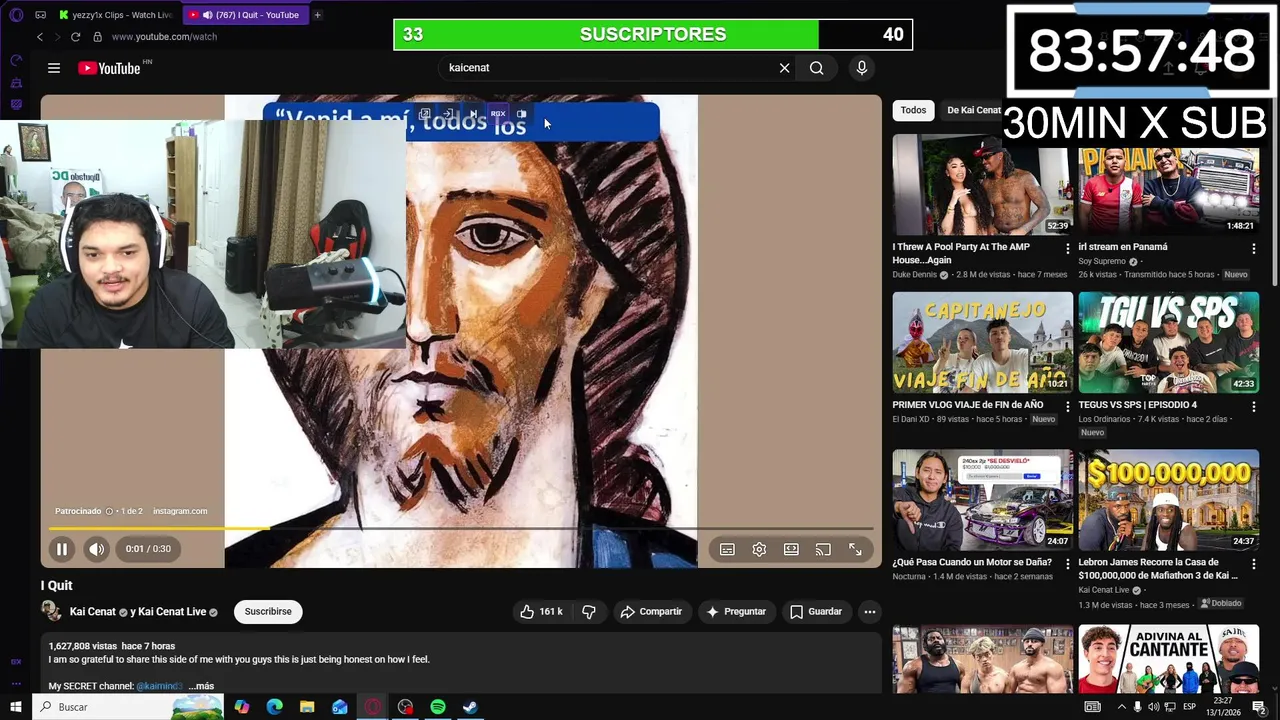Open more actions ellipsis below video
The width and height of the screenshot is (1280, 720).
(x=870, y=612)
